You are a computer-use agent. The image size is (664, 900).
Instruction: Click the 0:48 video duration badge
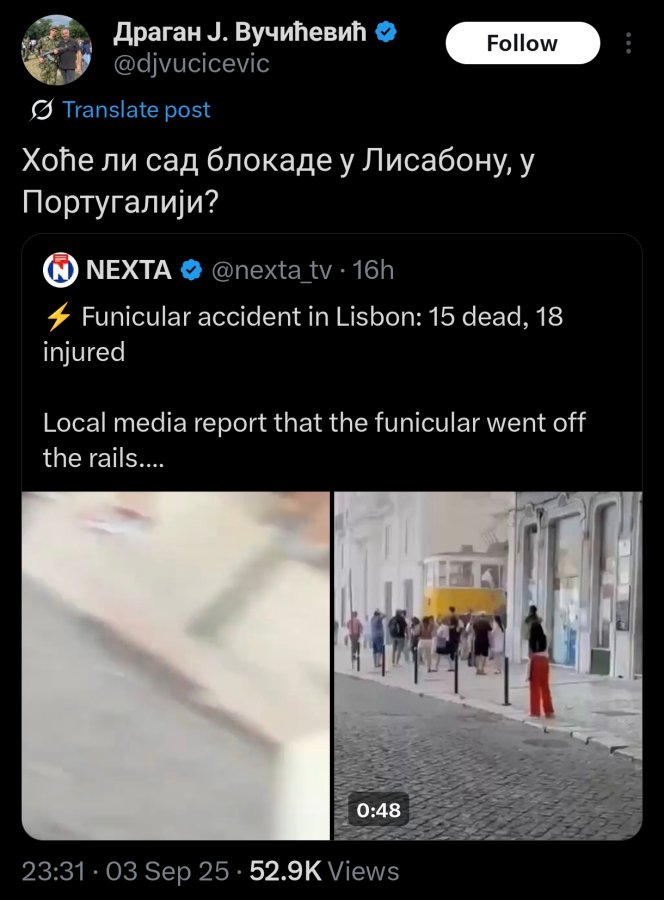379,809
